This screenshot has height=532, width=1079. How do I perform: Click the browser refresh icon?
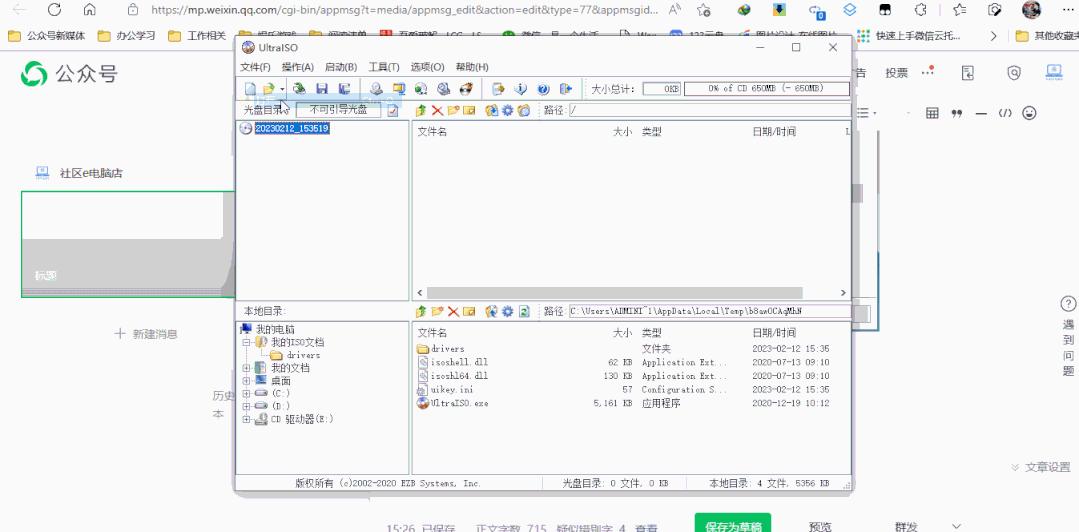pyautogui.click(x=54, y=10)
